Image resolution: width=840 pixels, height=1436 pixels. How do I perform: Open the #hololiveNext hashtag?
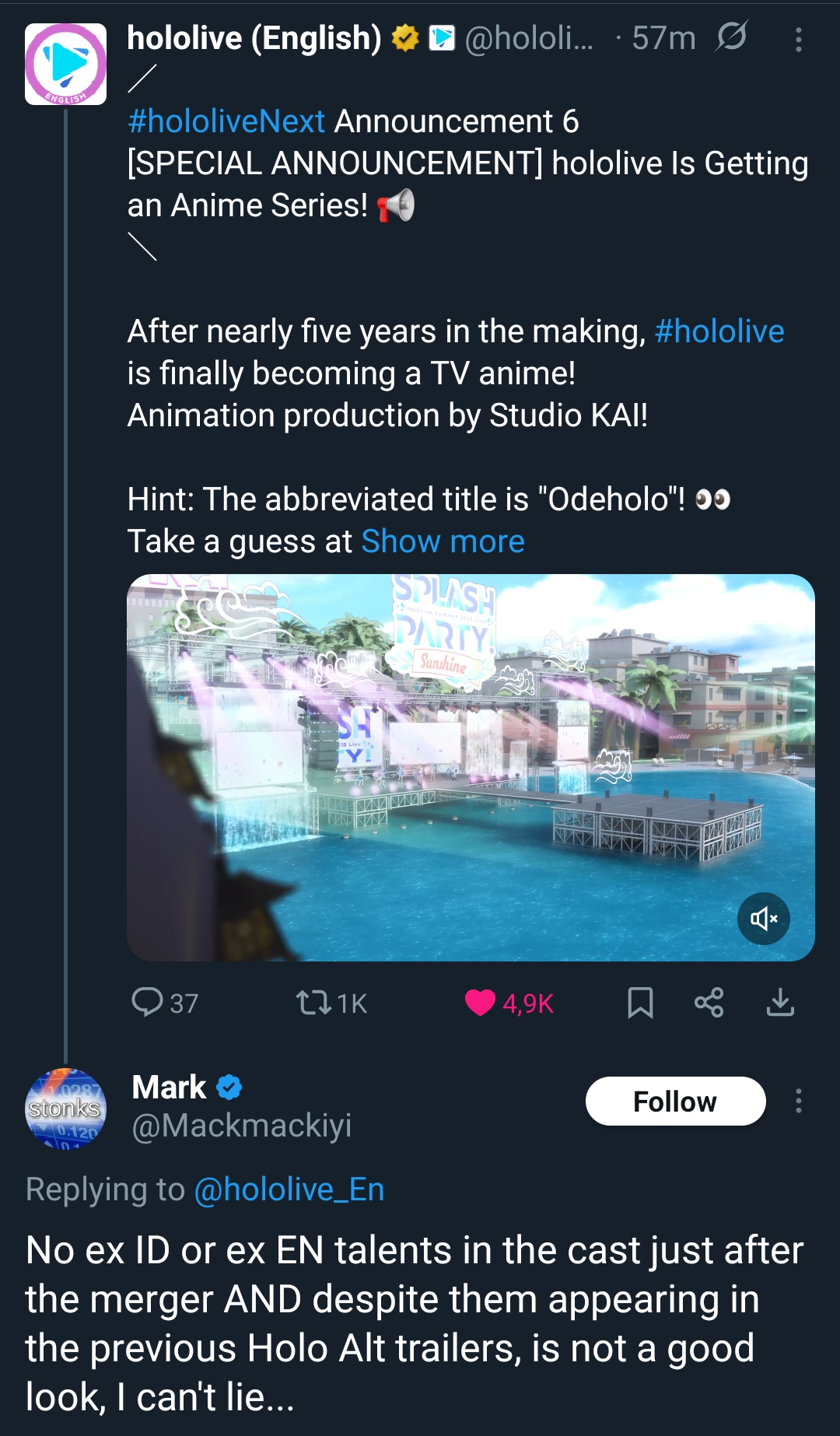[x=226, y=121]
